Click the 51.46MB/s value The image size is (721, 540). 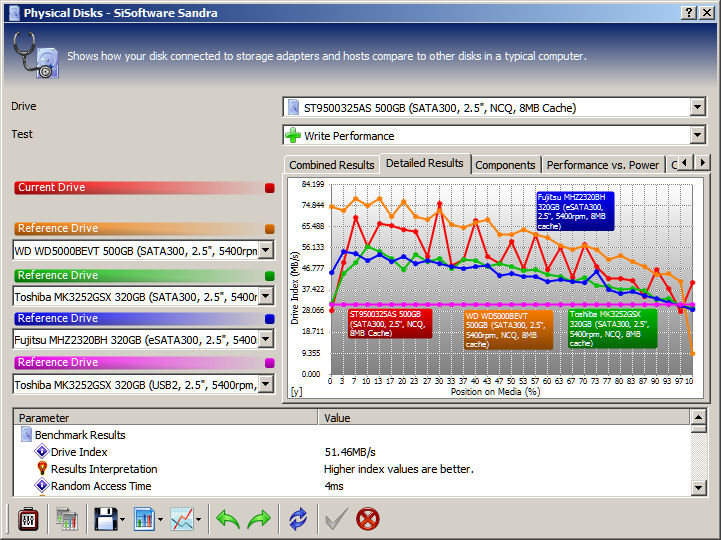point(350,452)
